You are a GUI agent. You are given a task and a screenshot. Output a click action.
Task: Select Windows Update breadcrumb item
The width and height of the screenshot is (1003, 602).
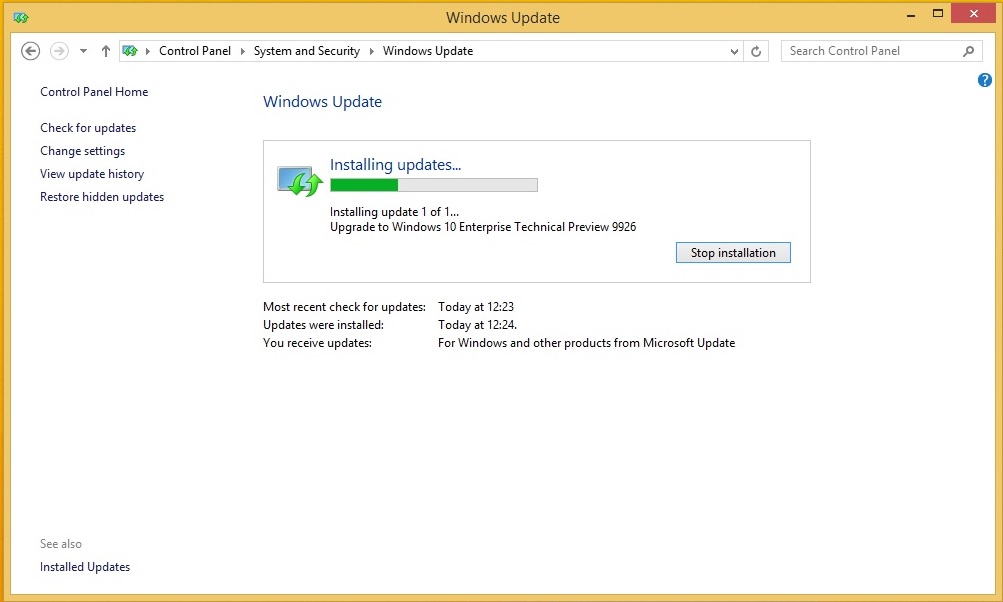[x=428, y=51]
